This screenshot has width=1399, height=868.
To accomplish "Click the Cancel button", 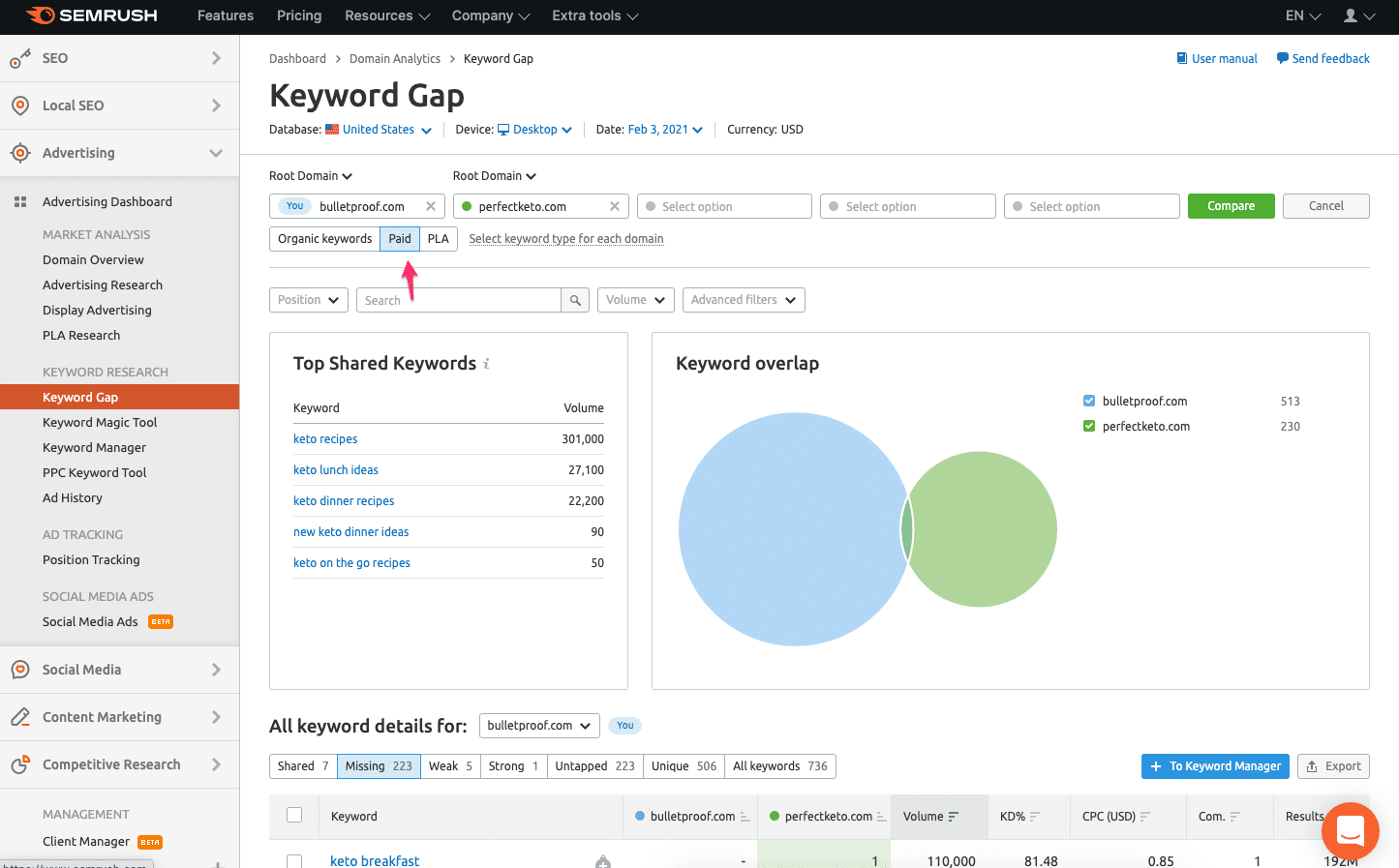I will pos(1325,206).
